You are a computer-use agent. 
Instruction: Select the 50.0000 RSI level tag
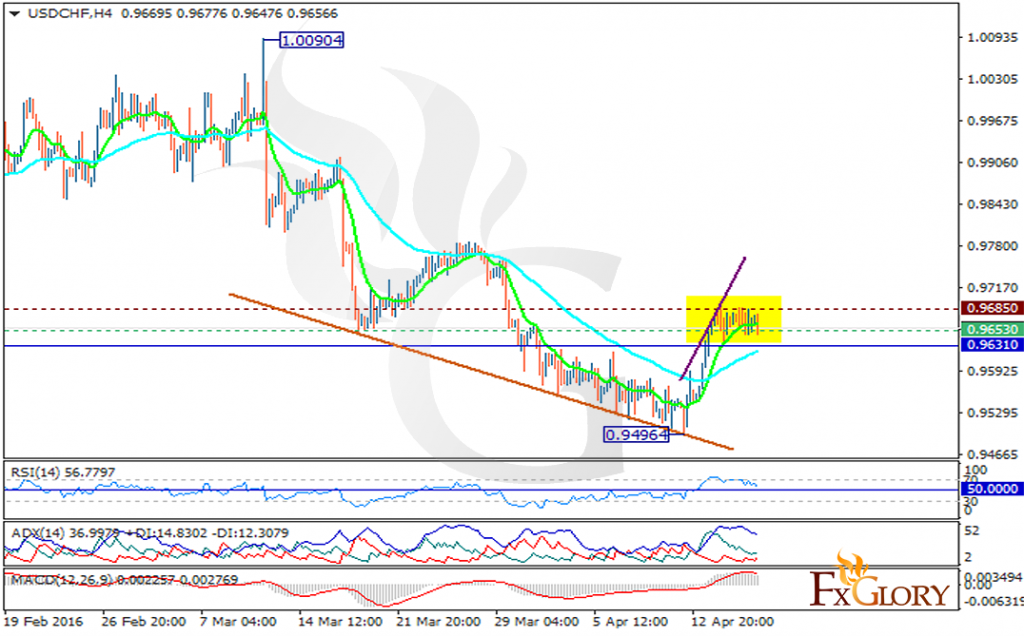tap(993, 489)
